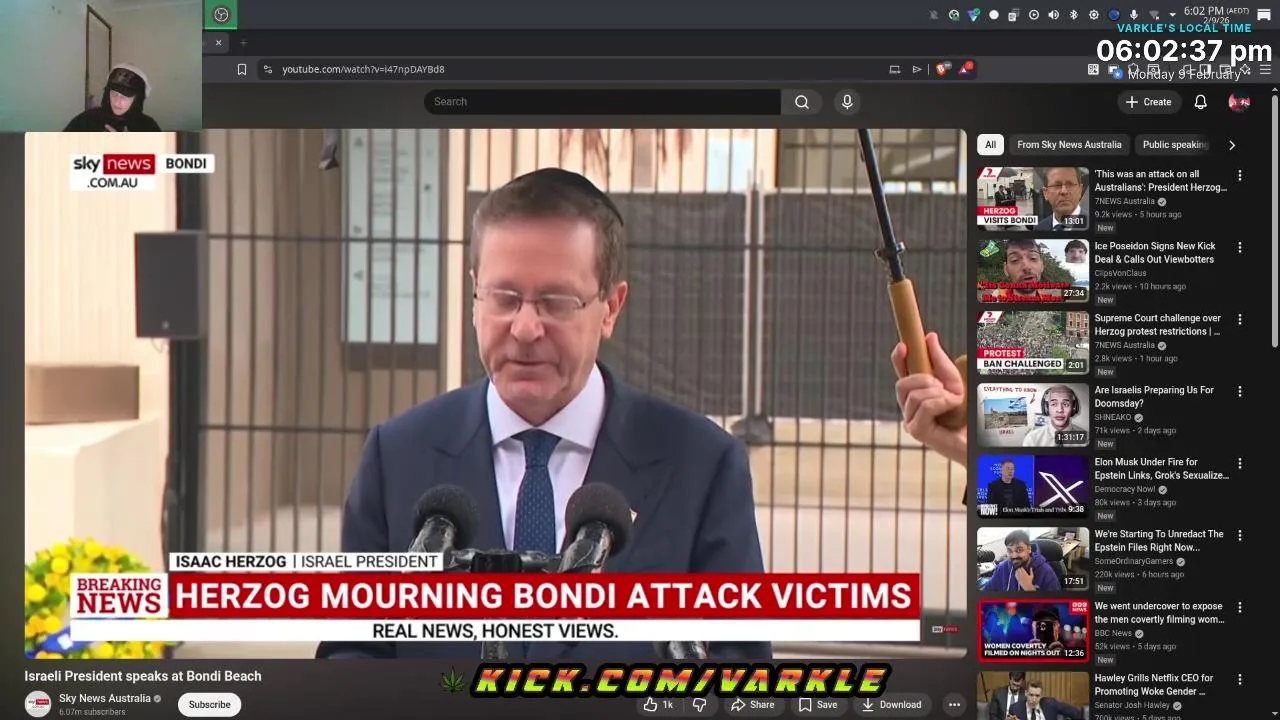Show more filter chips with the arrow
The image size is (1280, 720).
pyautogui.click(x=1232, y=145)
